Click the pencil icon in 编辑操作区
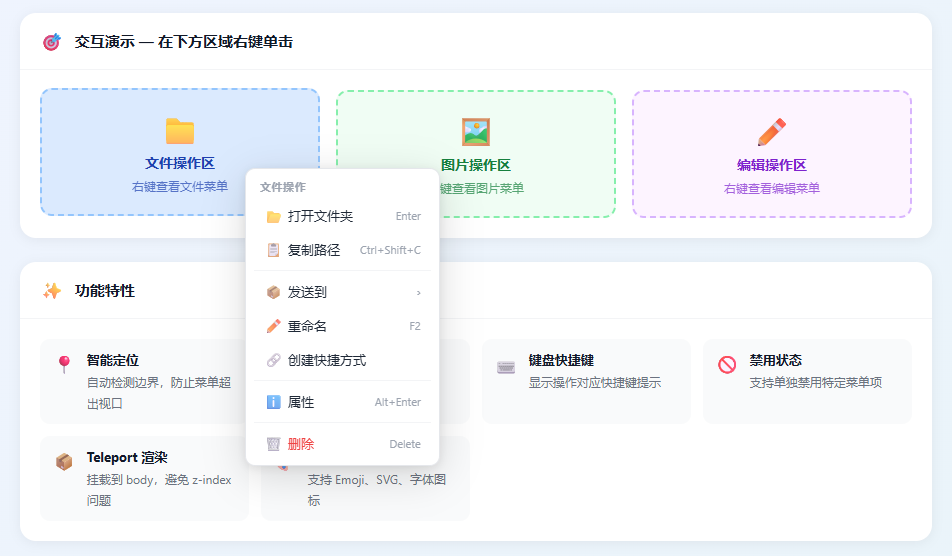The image size is (952, 556). 772,132
